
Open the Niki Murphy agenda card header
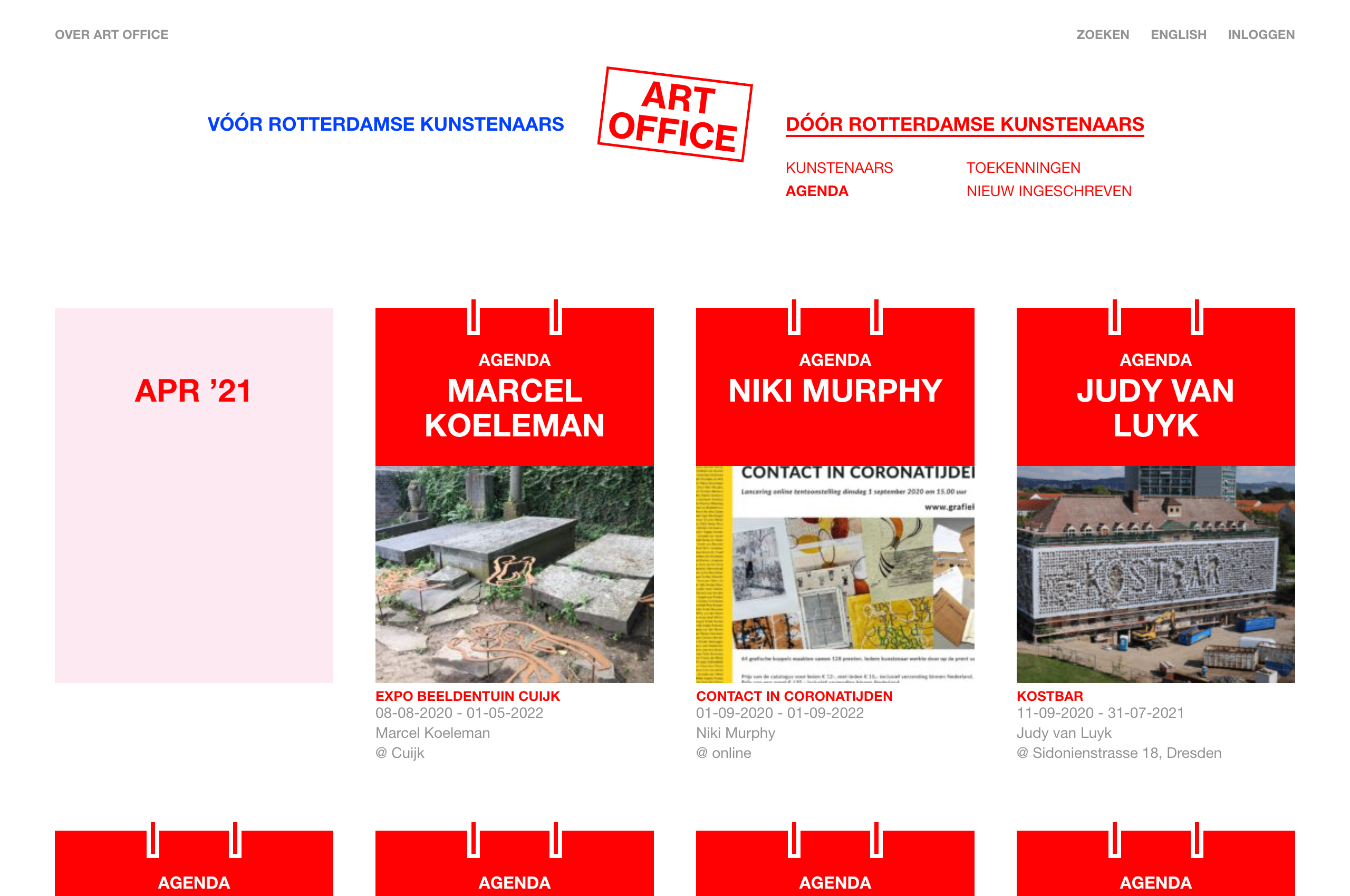pyautogui.click(x=835, y=387)
